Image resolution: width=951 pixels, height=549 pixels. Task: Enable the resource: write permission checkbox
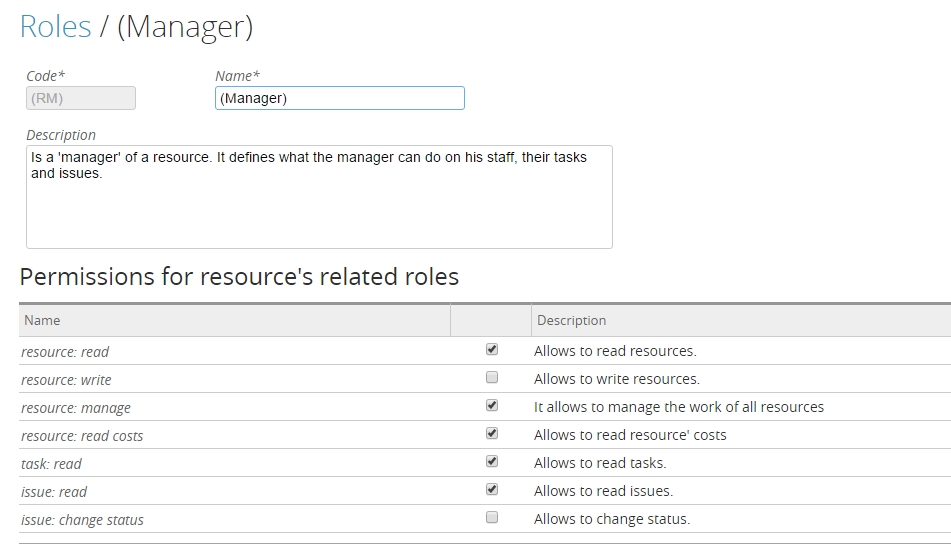click(491, 378)
